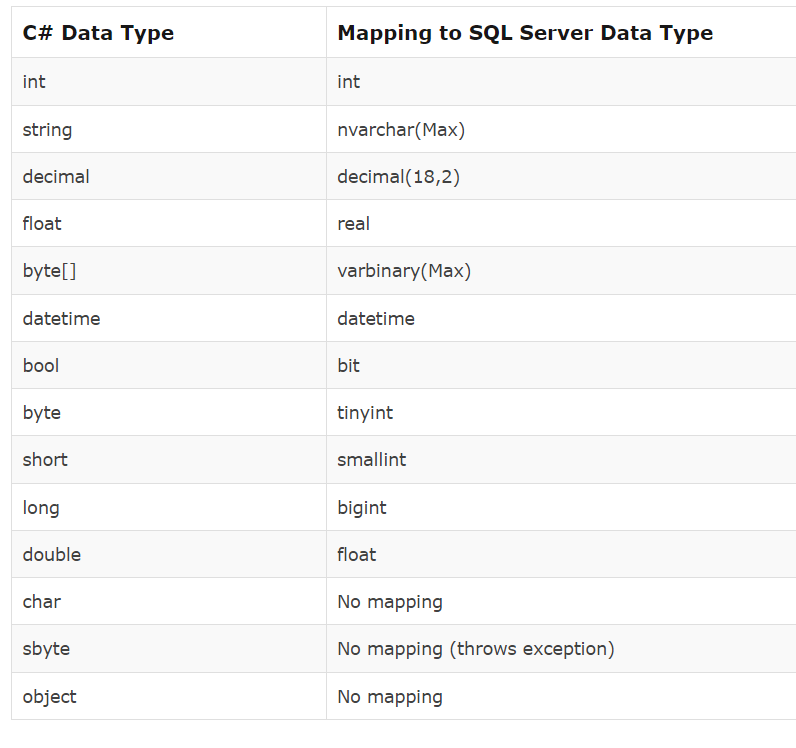Select the 'string' cell in first column
Image resolution: width=796 pixels, height=748 pixels.
pyautogui.click(x=169, y=129)
